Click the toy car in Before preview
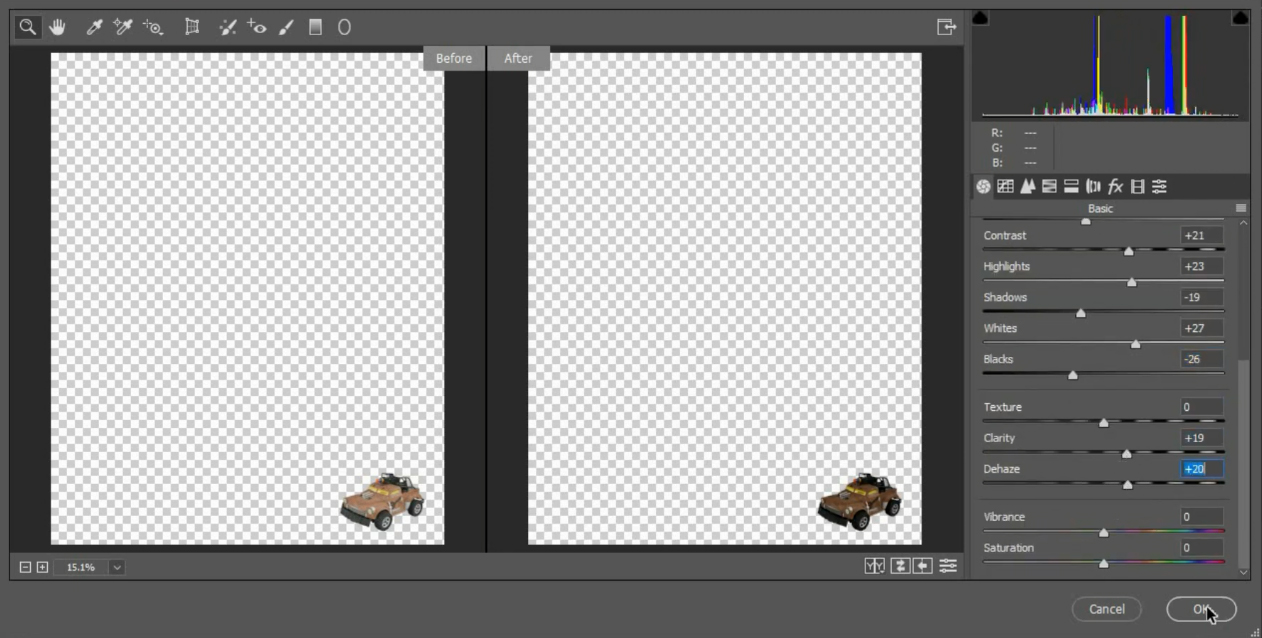The image size is (1262, 638). [382, 501]
